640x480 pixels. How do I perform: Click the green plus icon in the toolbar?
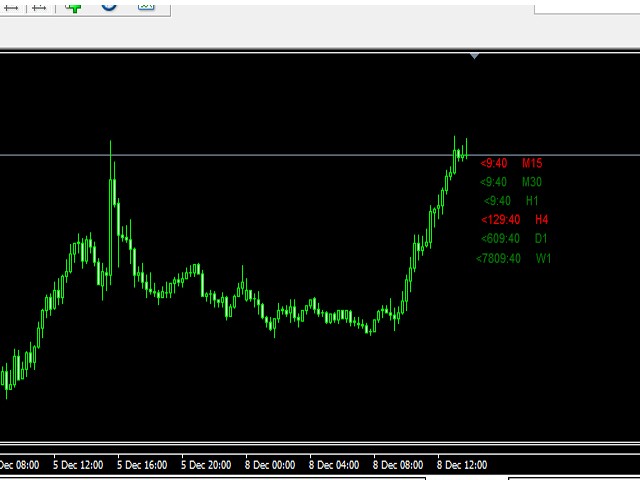(74, 6)
